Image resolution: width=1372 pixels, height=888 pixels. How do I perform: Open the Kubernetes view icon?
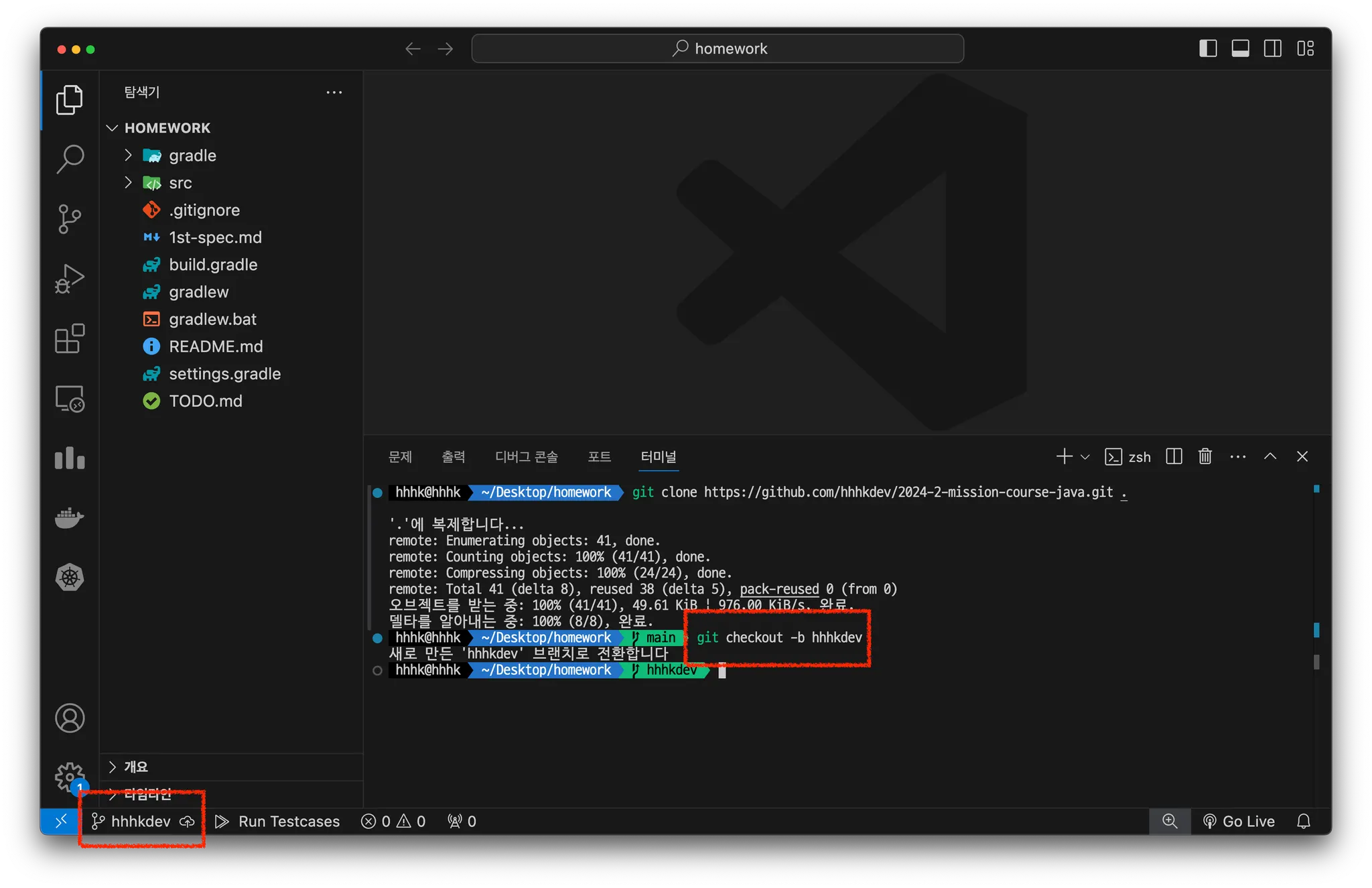click(70, 578)
